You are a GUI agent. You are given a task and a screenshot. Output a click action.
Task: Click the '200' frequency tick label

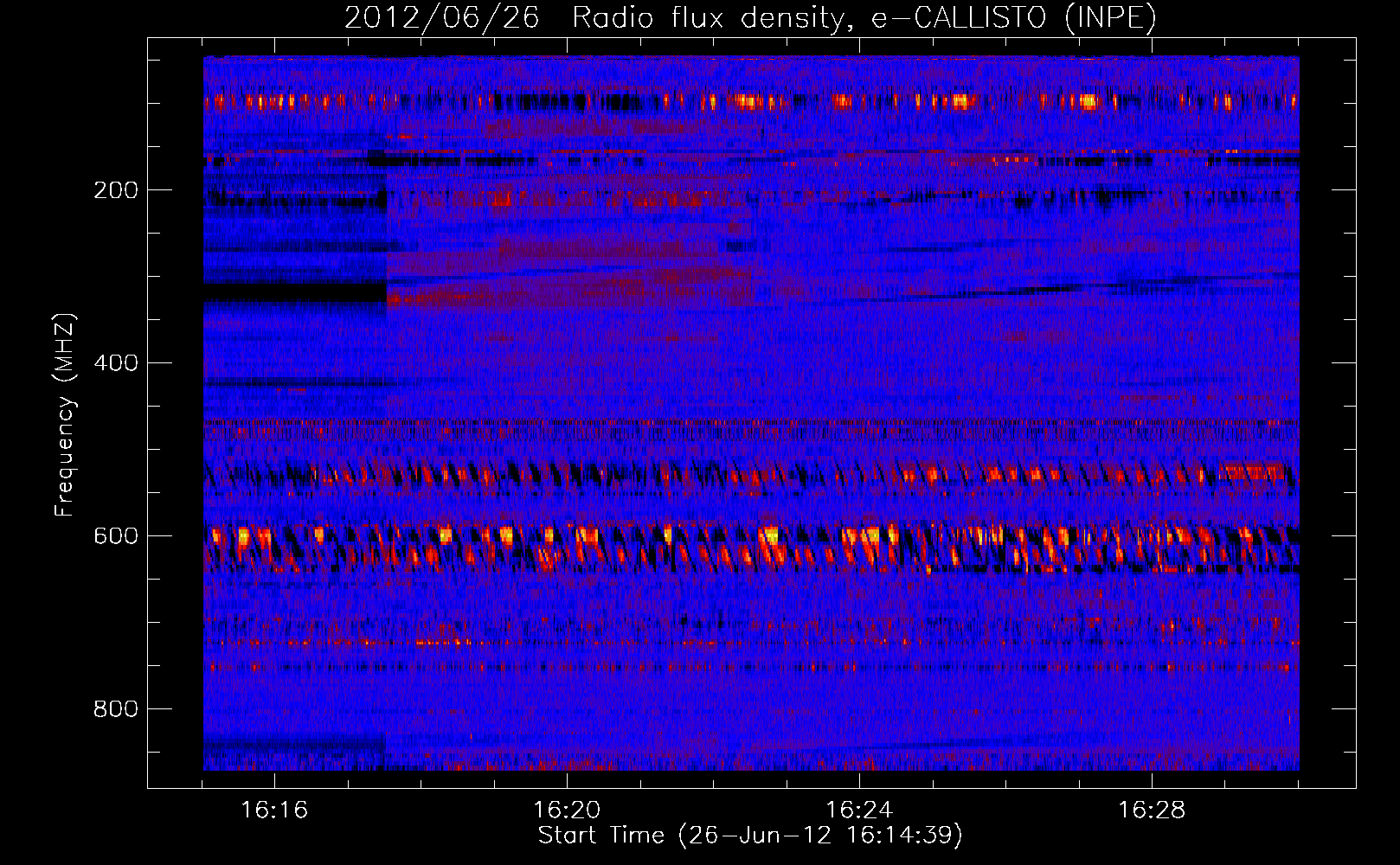(116, 190)
